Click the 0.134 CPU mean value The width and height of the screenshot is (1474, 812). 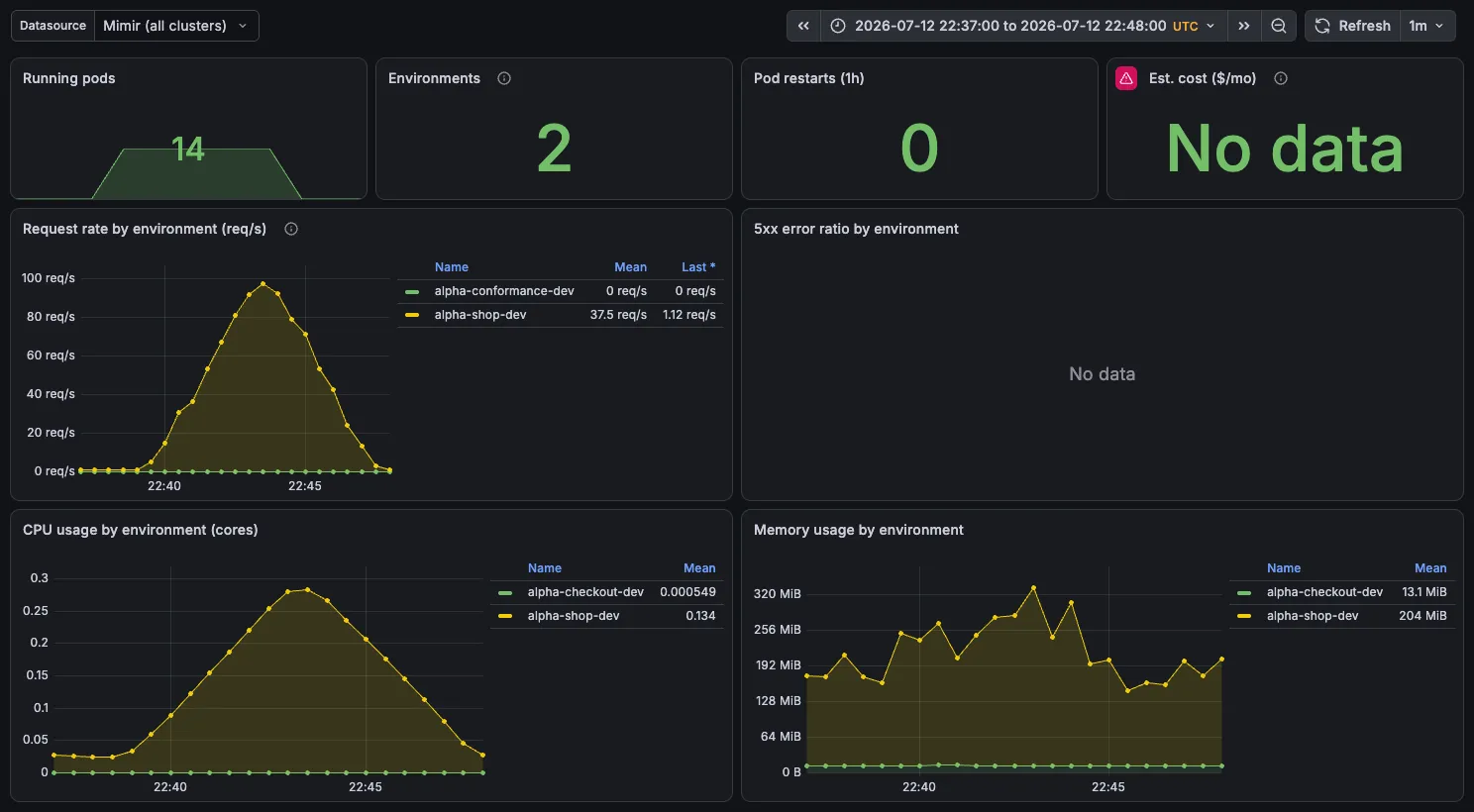tap(700, 616)
